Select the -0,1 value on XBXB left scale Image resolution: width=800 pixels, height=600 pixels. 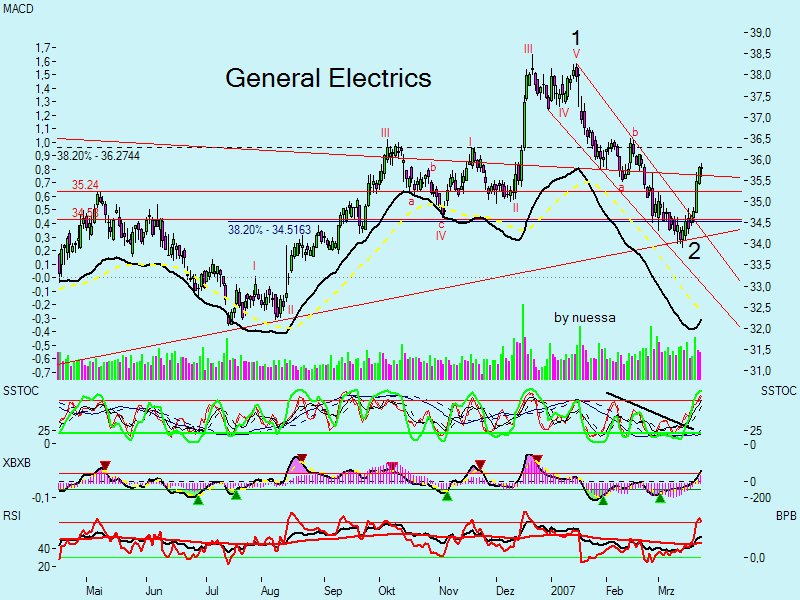41,497
